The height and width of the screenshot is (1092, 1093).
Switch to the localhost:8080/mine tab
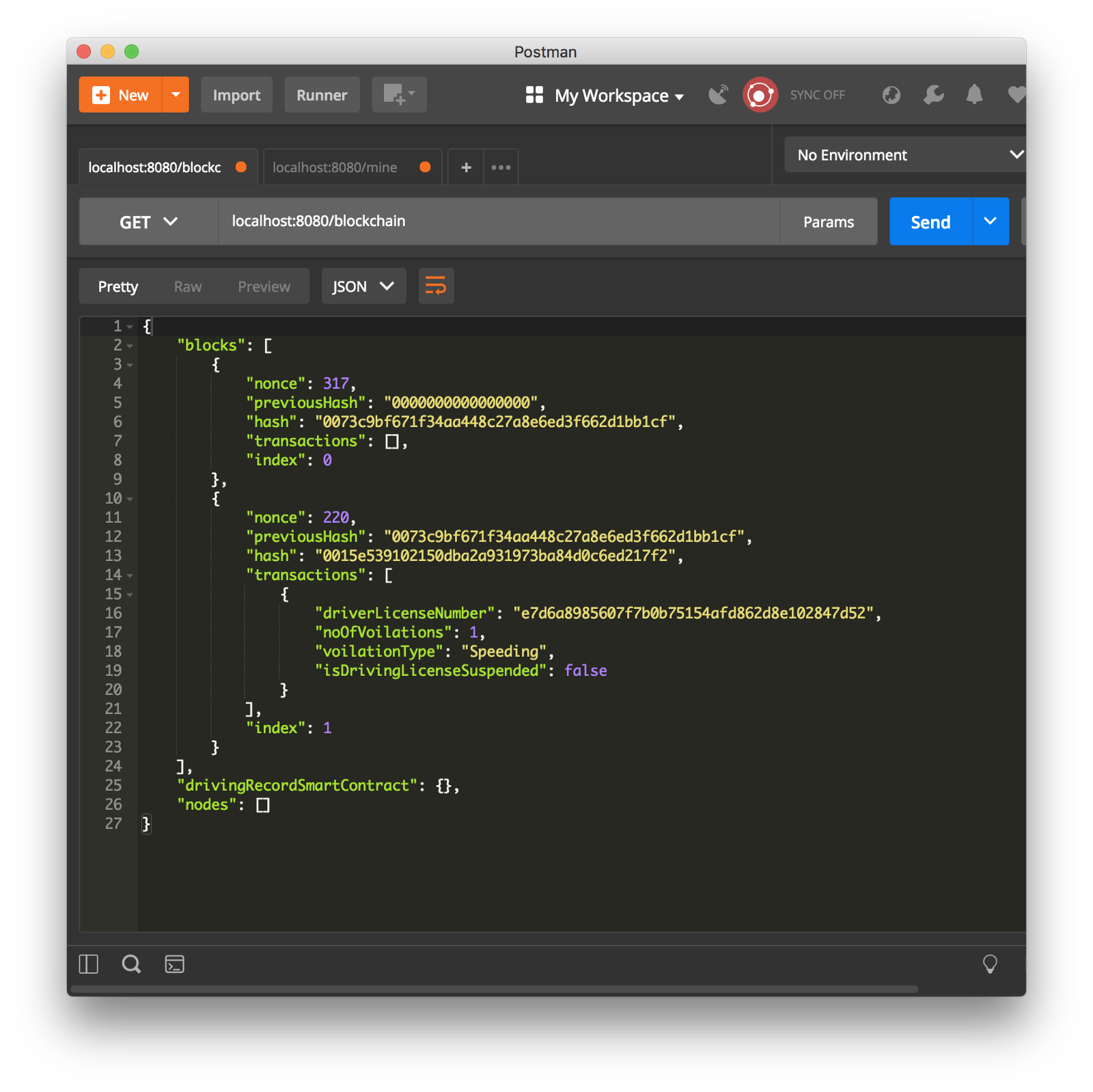click(335, 167)
